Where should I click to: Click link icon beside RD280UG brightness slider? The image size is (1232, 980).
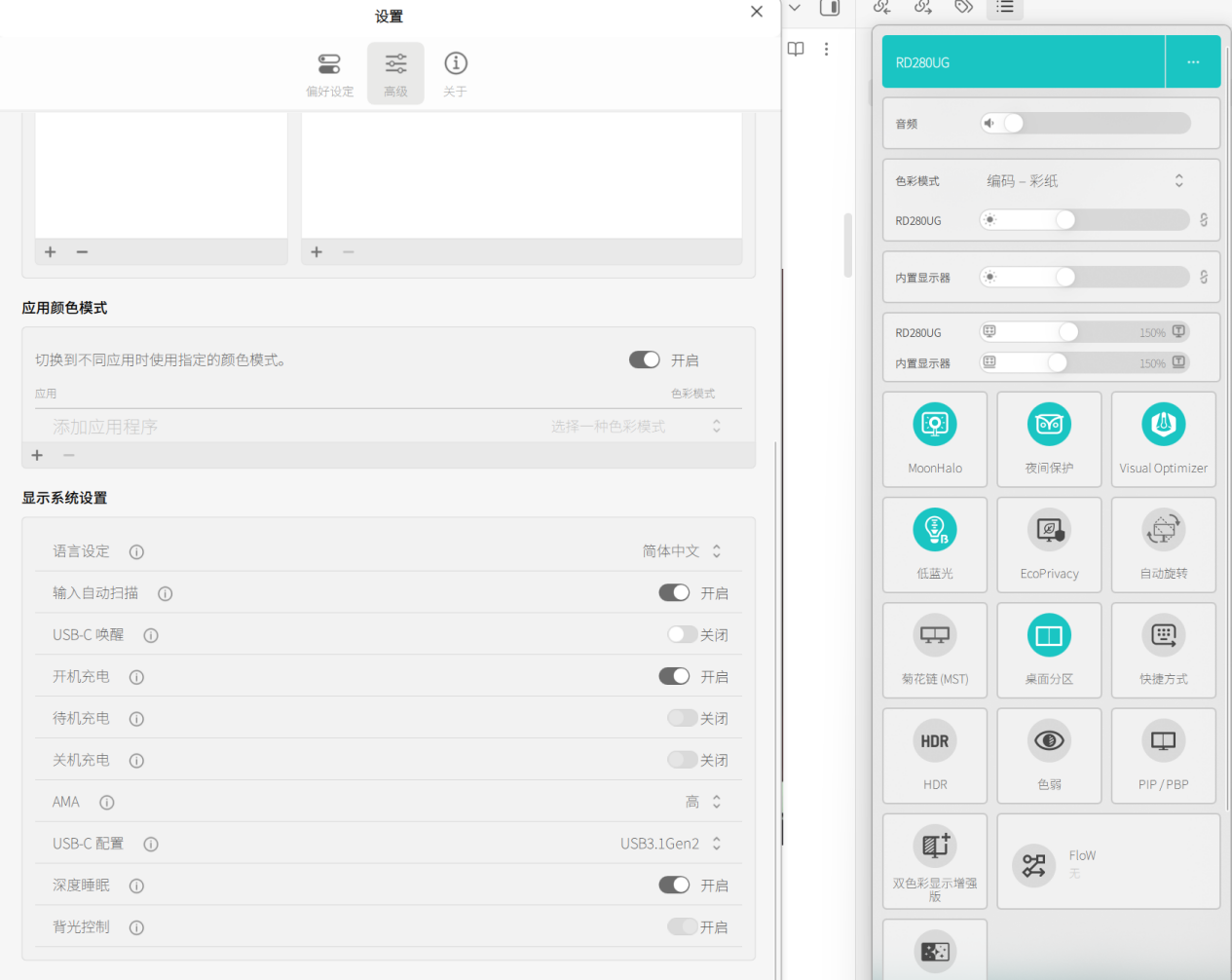pos(1204,220)
